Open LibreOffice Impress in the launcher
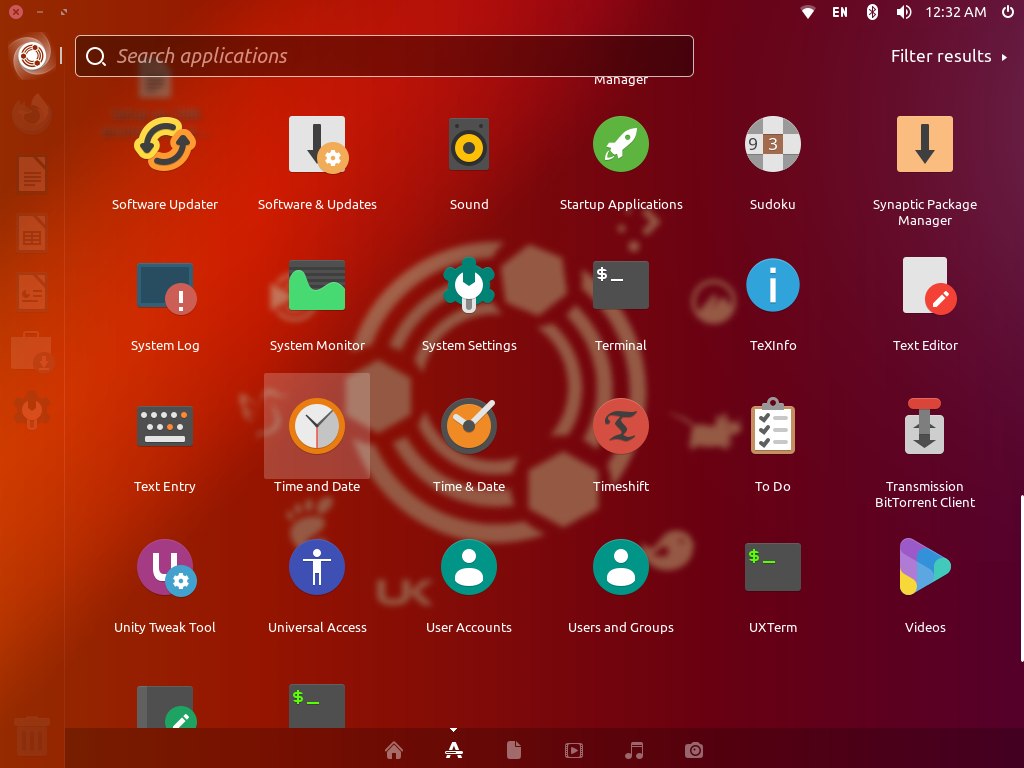Screen dimensions: 1024x768 [x=31, y=292]
